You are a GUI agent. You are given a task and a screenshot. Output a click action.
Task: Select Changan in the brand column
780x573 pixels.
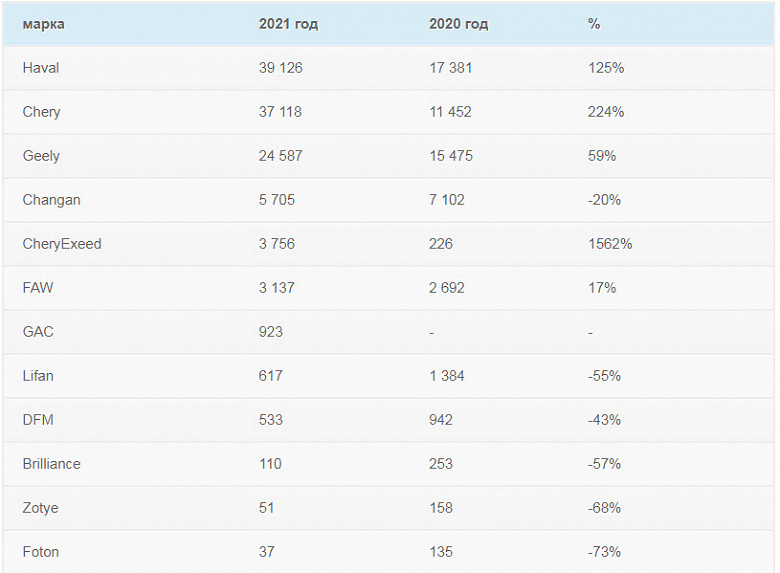click(52, 200)
